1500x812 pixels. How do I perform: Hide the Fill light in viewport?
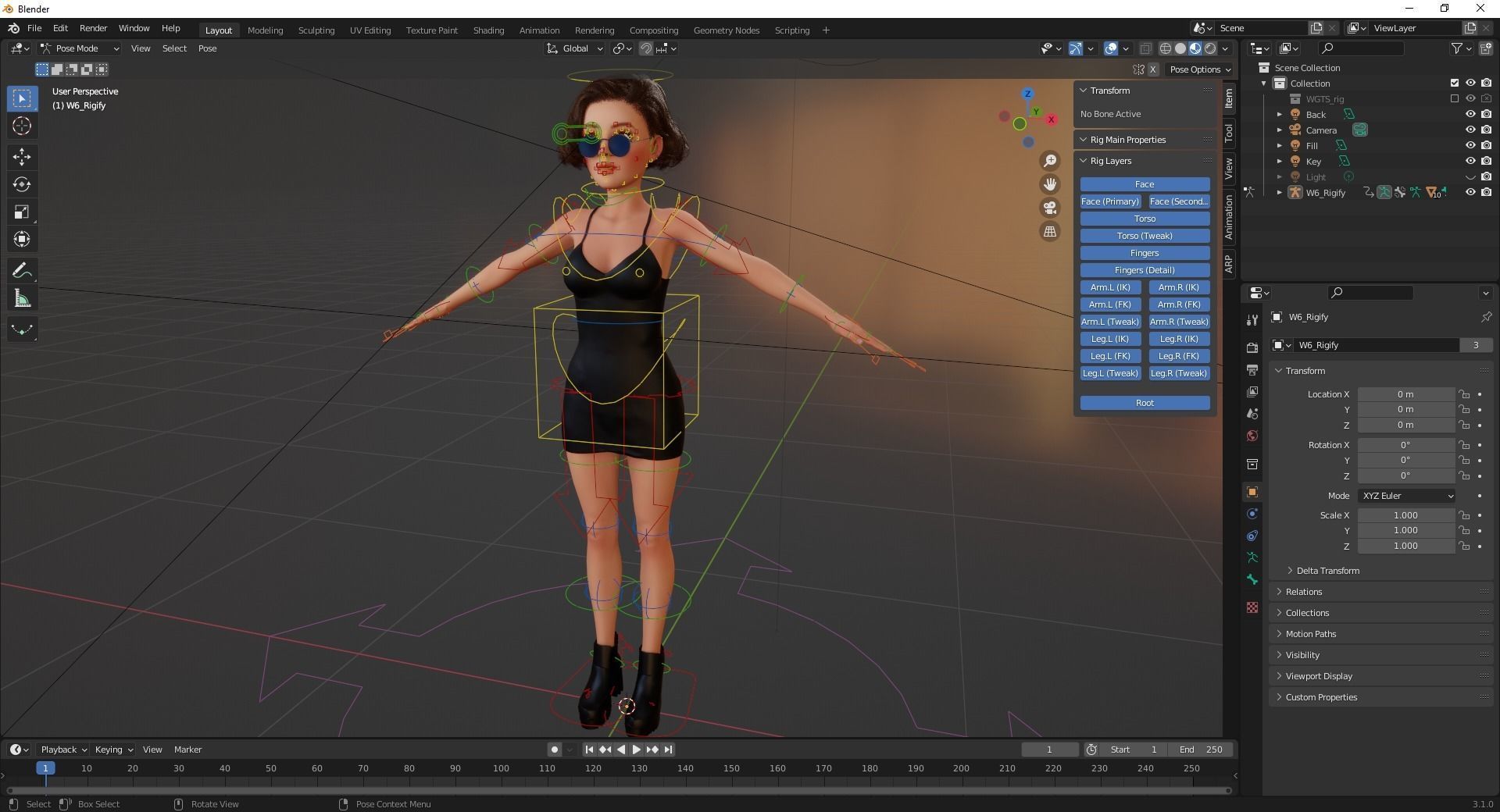(1470, 145)
